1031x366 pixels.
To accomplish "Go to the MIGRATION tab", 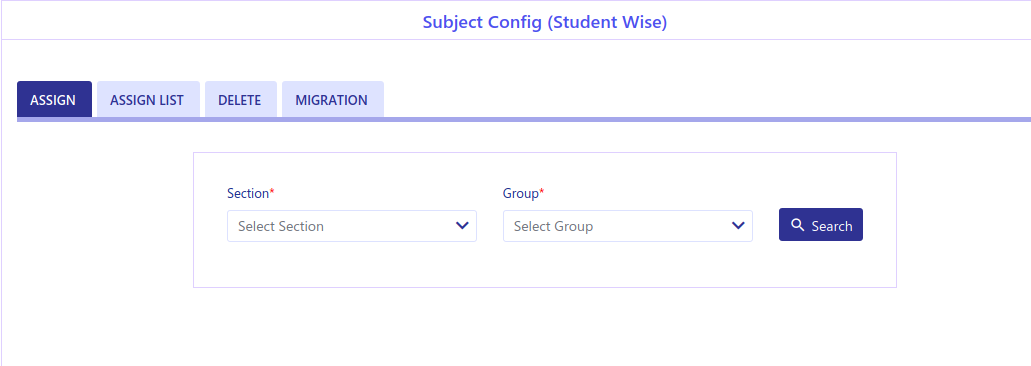I will pos(333,100).
